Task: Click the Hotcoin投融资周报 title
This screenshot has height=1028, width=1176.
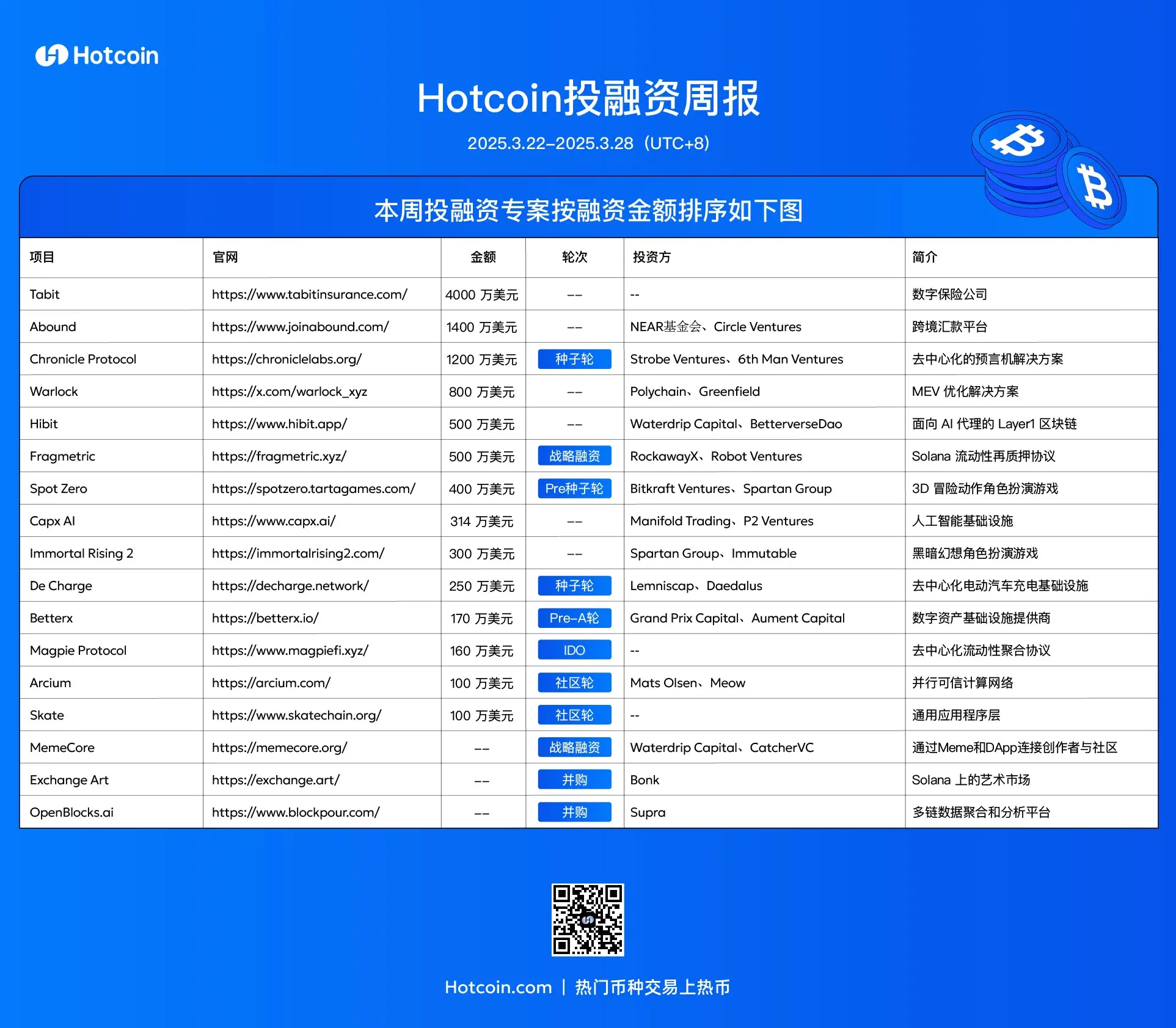Action: pos(588,98)
